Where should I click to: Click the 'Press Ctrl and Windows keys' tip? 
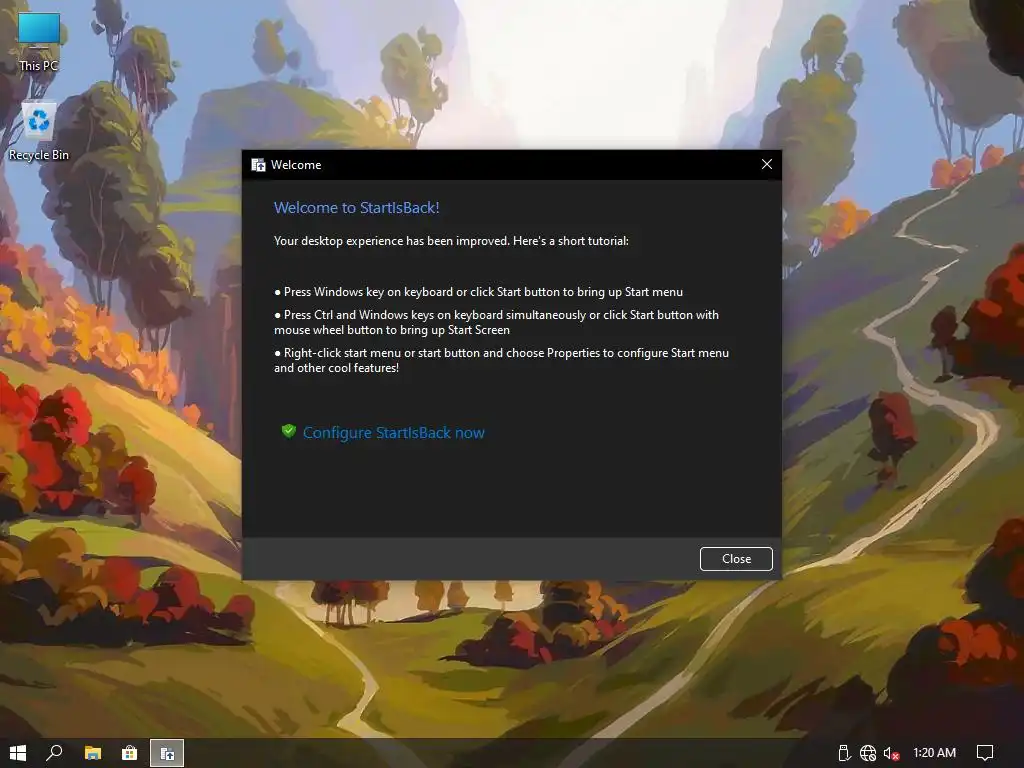496,322
